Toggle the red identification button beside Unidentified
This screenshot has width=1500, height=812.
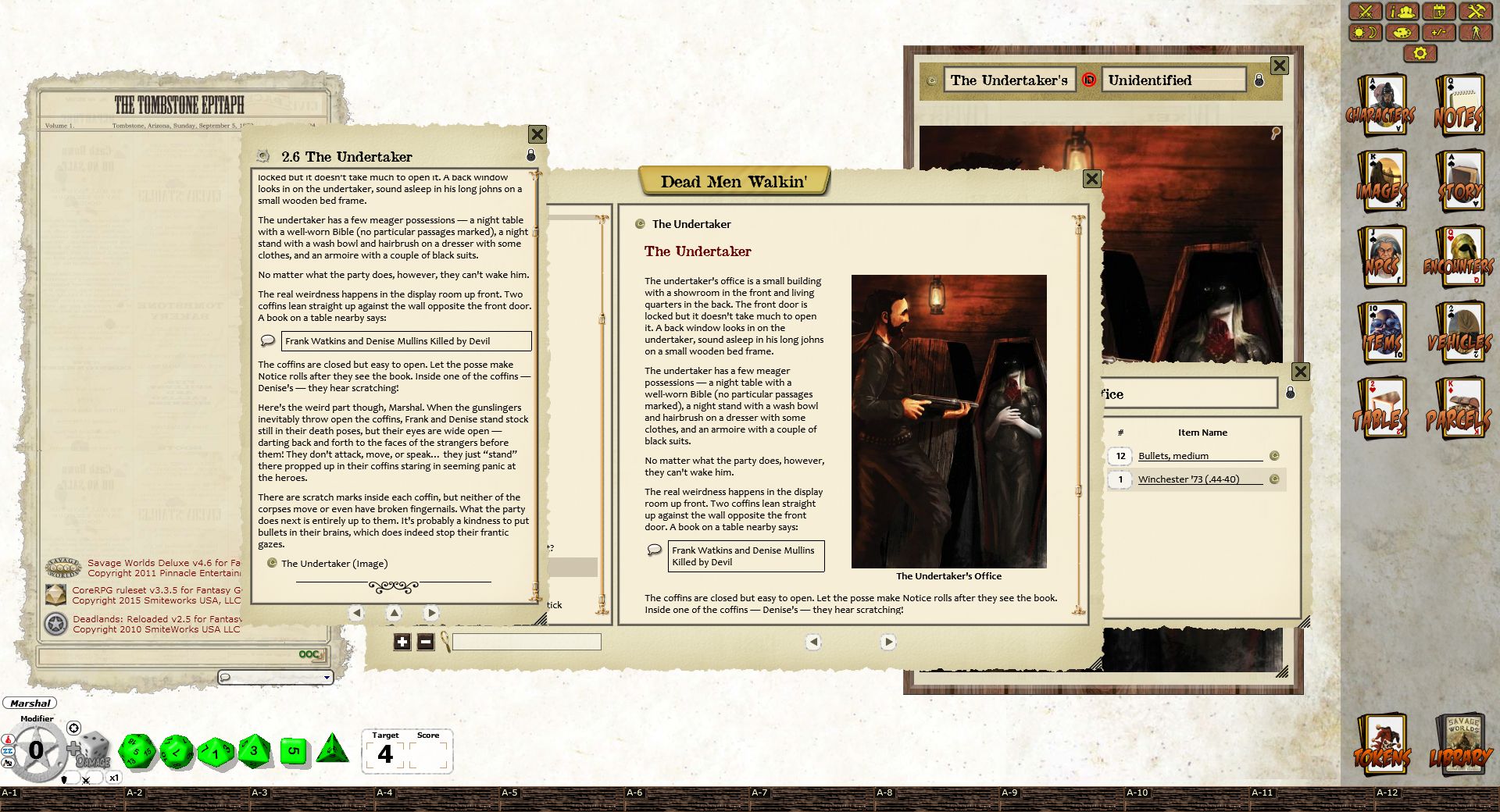click(1088, 80)
